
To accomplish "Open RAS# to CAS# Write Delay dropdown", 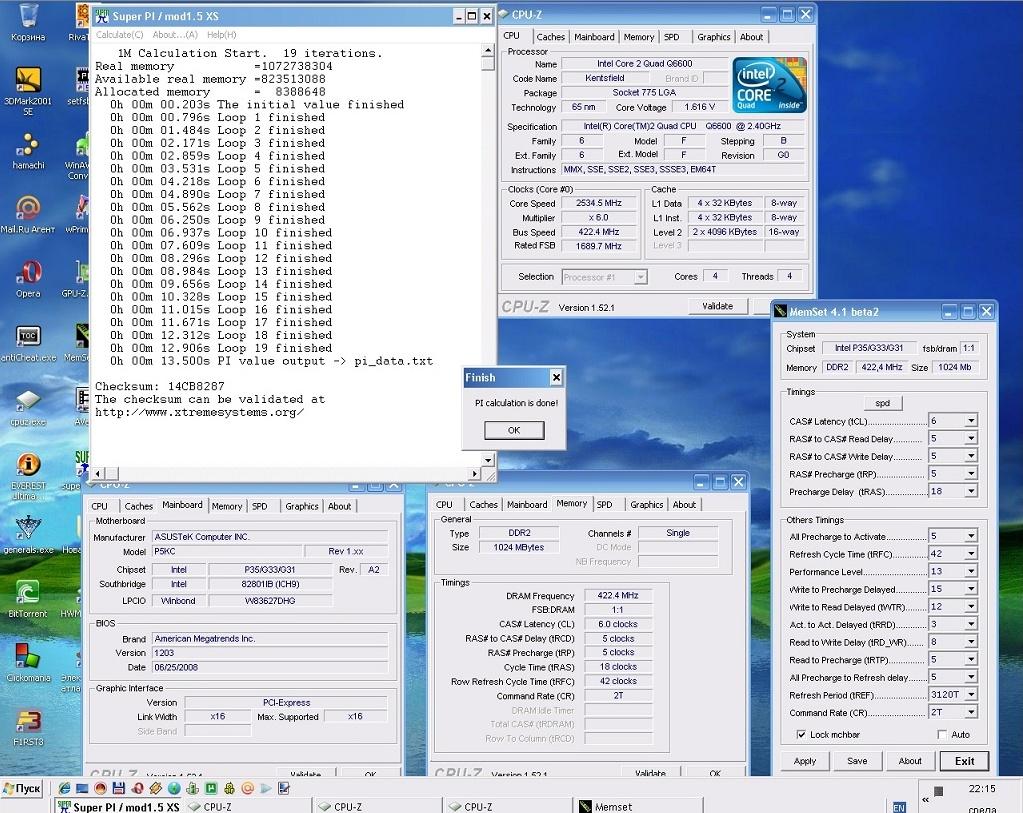I will tap(971, 456).
